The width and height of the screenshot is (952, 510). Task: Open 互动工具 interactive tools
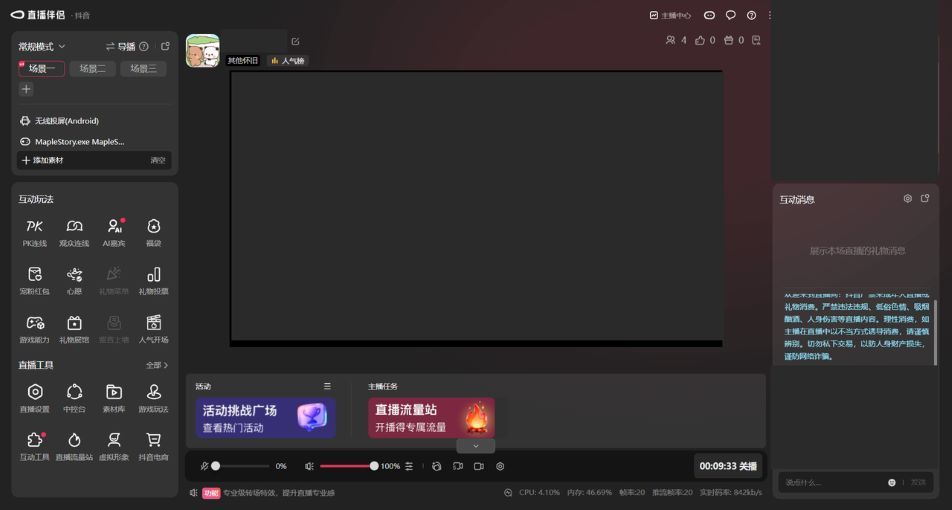click(35, 446)
